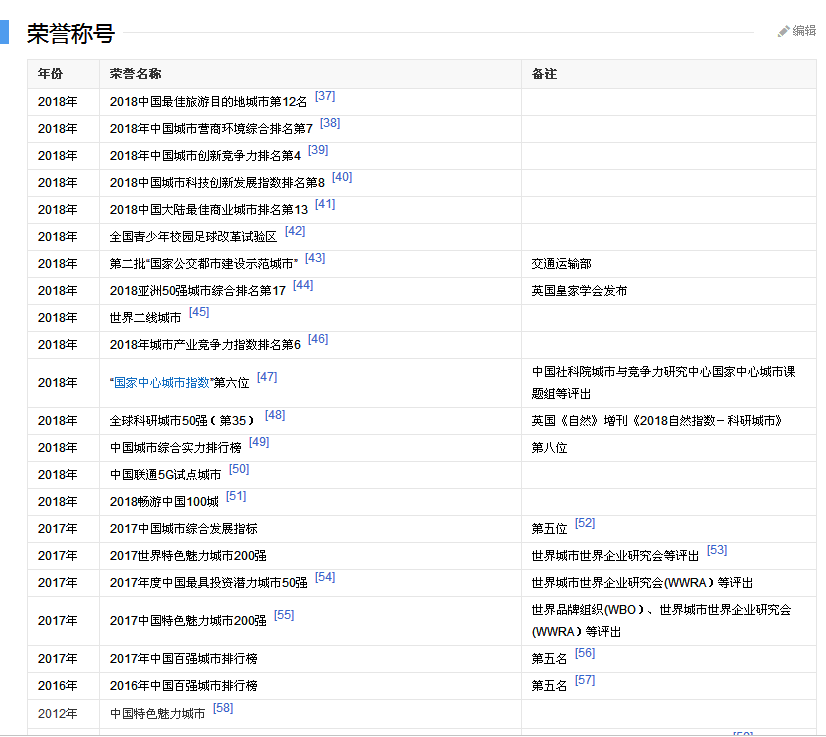This screenshot has width=826, height=737.
Task: Select the 中国特色魅力城市 entry
Action: [158, 714]
